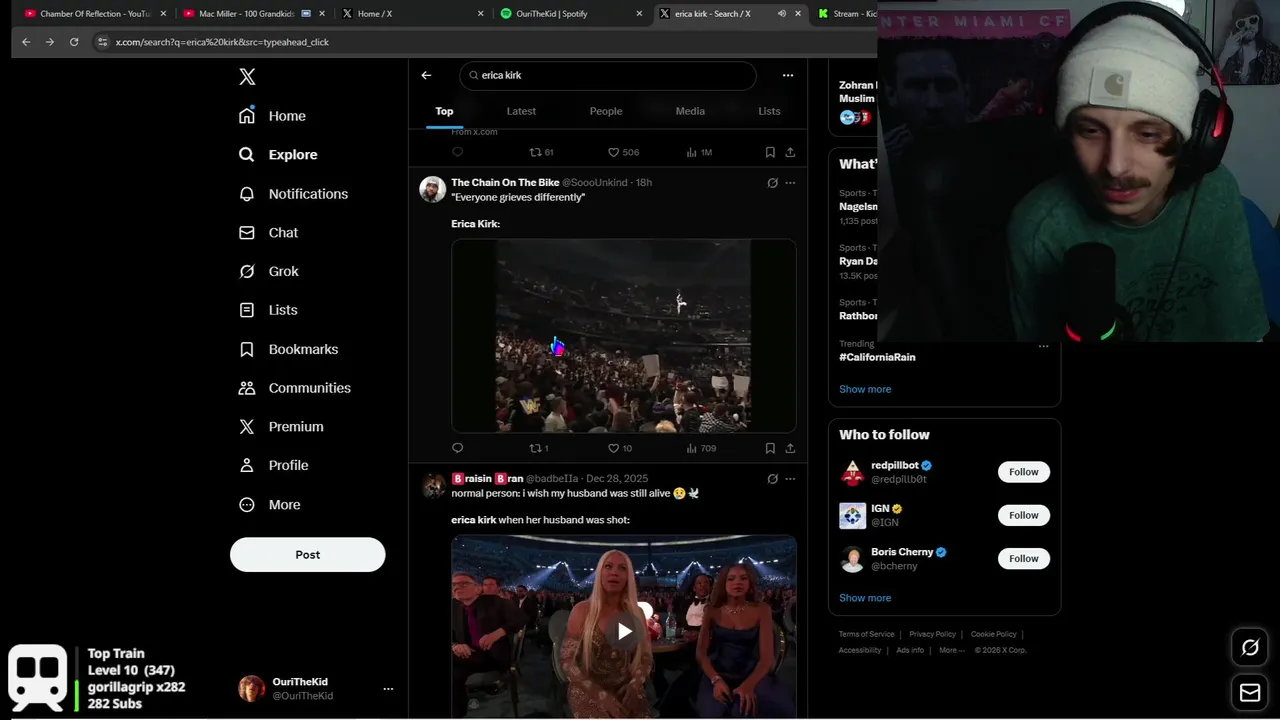Open floating Grok button
Screen dimensions: 1280x720
(x=1250, y=648)
